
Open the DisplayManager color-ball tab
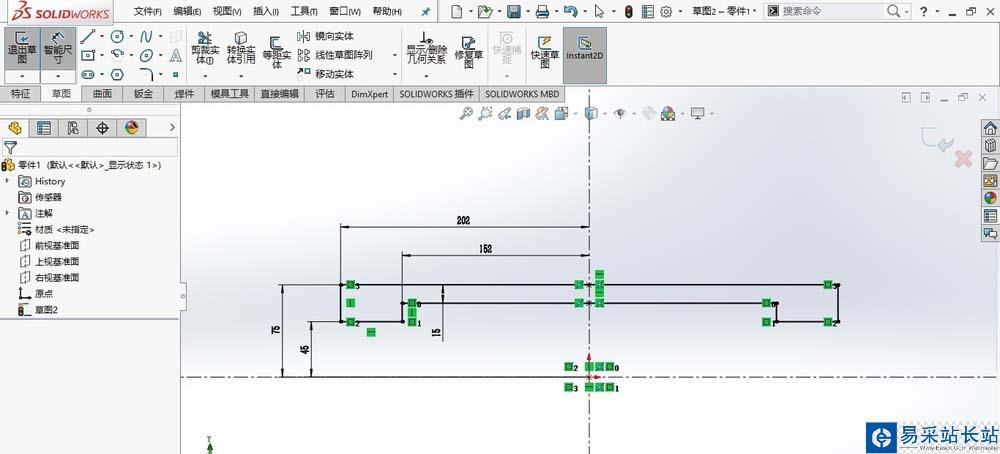click(x=131, y=128)
